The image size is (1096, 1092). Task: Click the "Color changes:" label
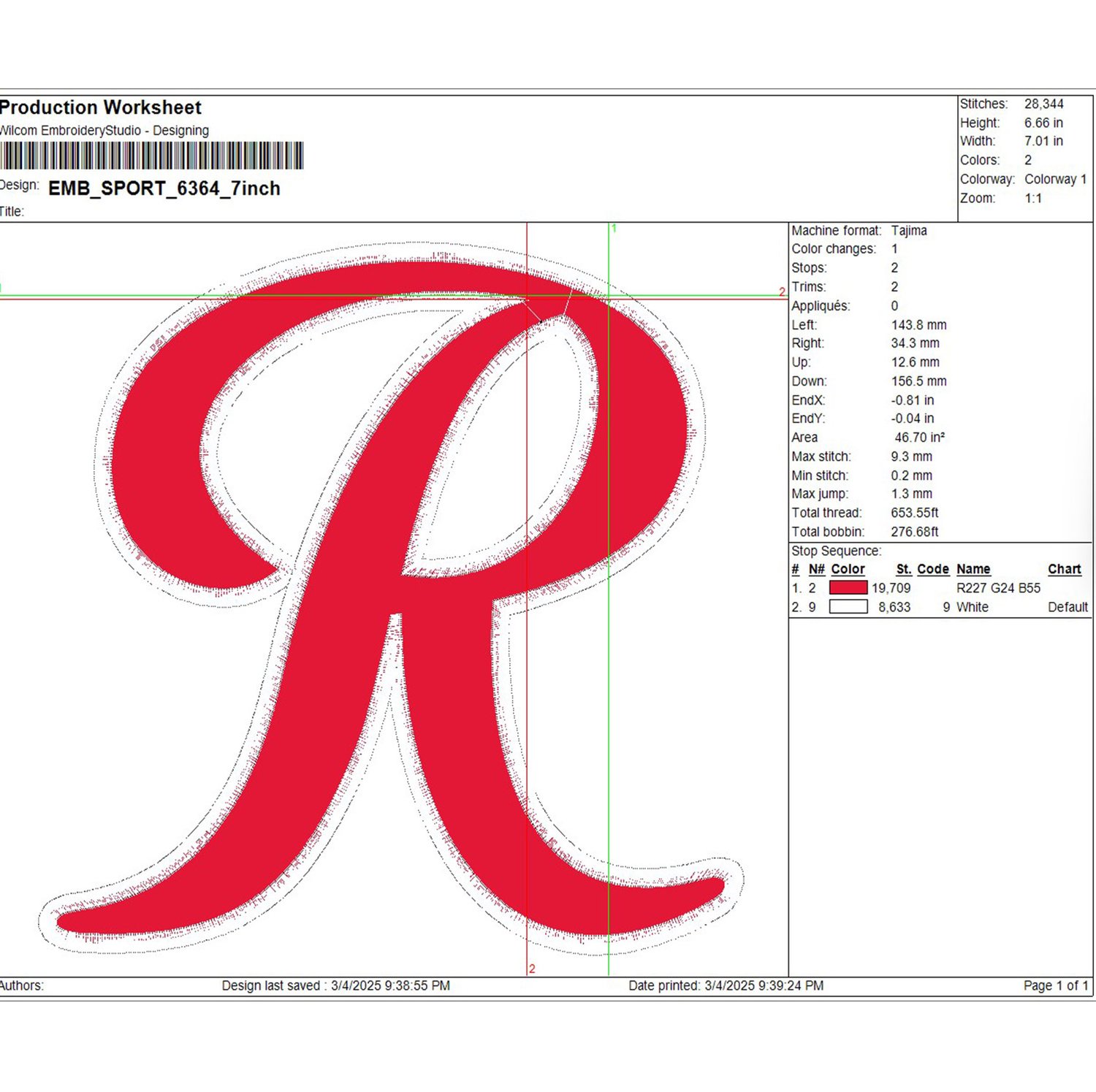click(834, 248)
